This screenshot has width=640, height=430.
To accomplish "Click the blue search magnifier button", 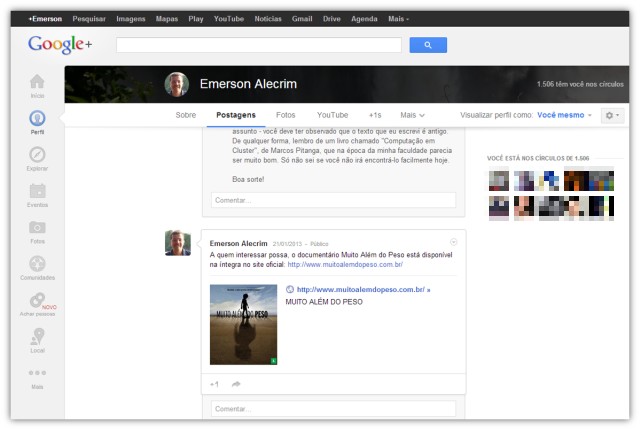I will pos(428,45).
